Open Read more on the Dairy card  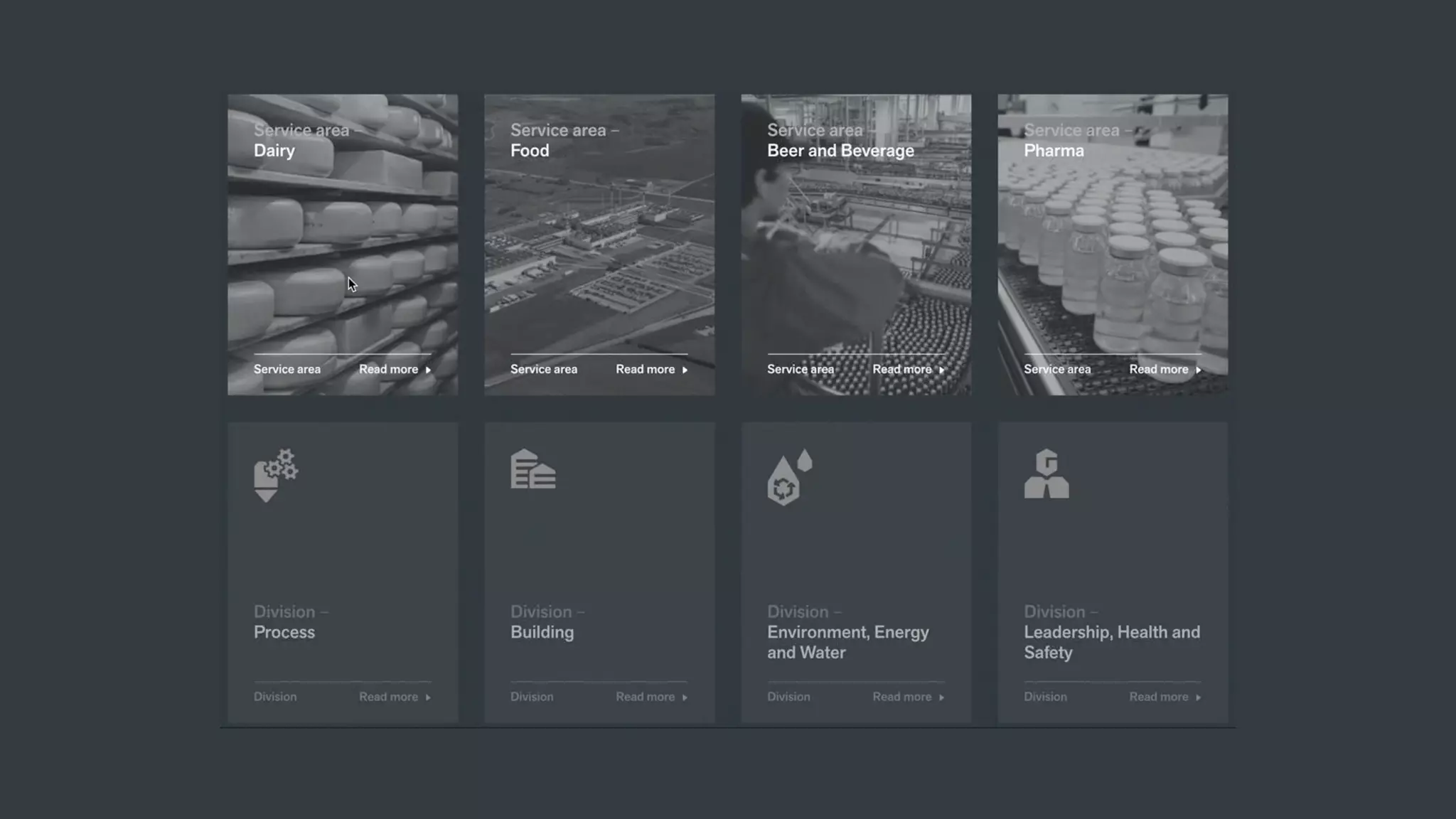[x=388, y=369]
